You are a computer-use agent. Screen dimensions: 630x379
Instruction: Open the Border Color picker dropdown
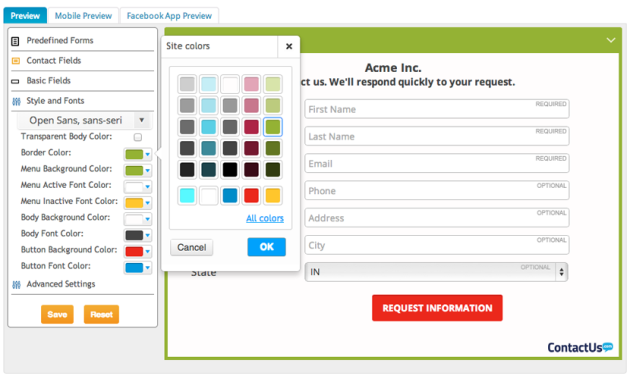(138, 154)
